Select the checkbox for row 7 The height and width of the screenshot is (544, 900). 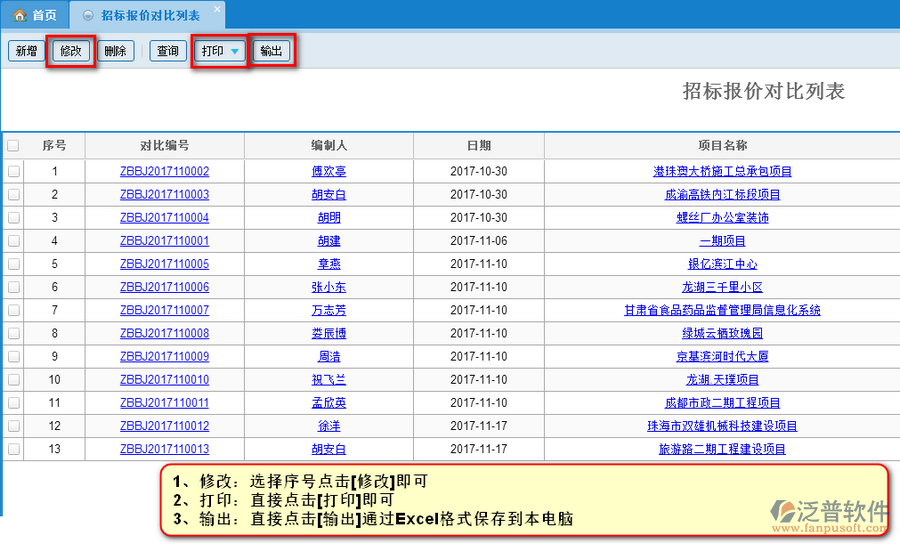click(x=13, y=311)
